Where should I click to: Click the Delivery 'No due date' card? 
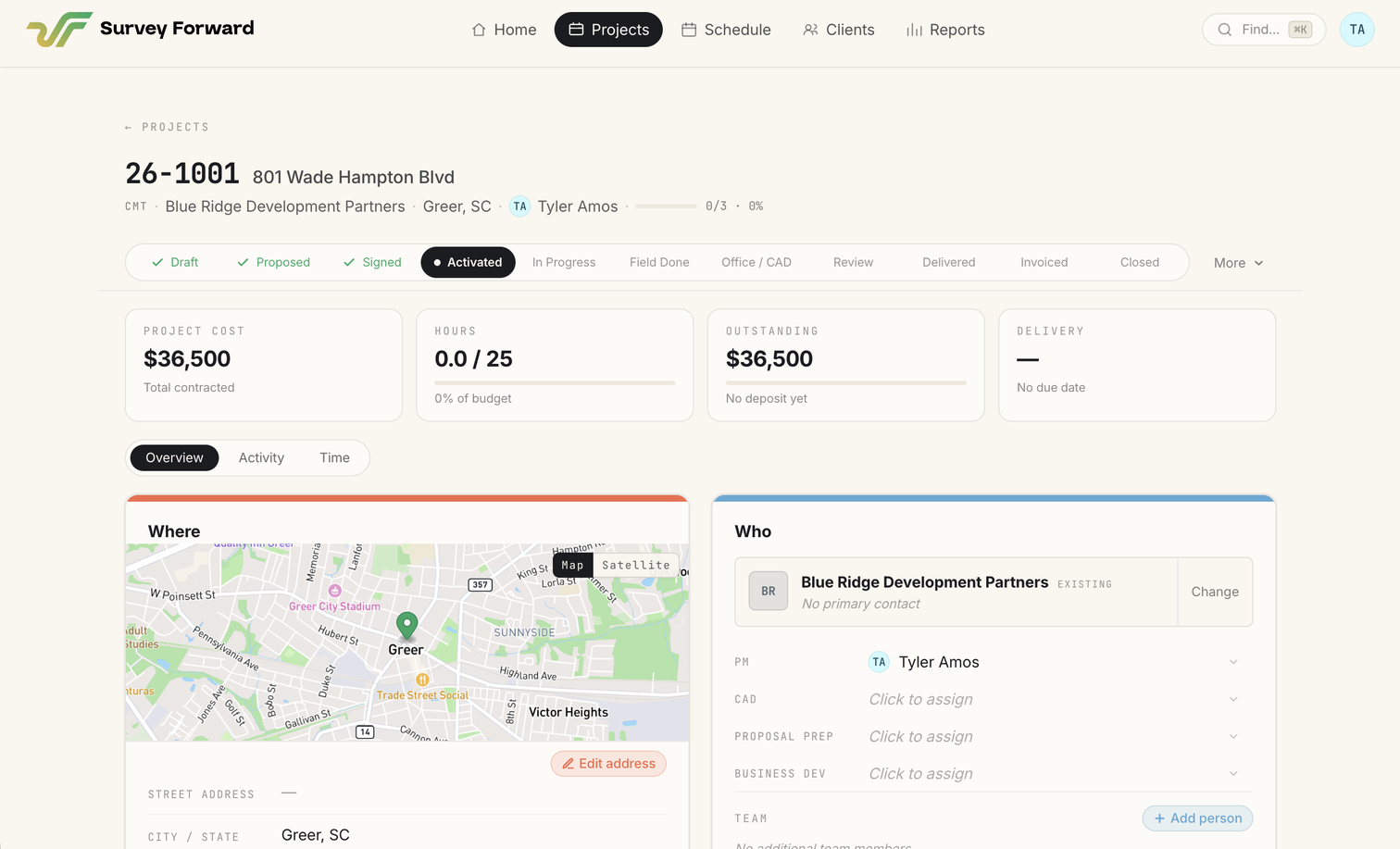tap(1137, 365)
